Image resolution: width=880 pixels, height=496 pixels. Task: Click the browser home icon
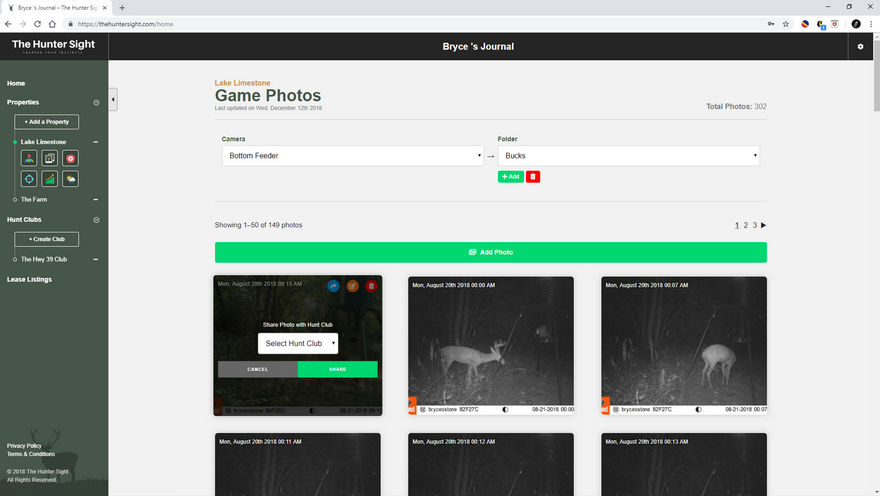52,24
